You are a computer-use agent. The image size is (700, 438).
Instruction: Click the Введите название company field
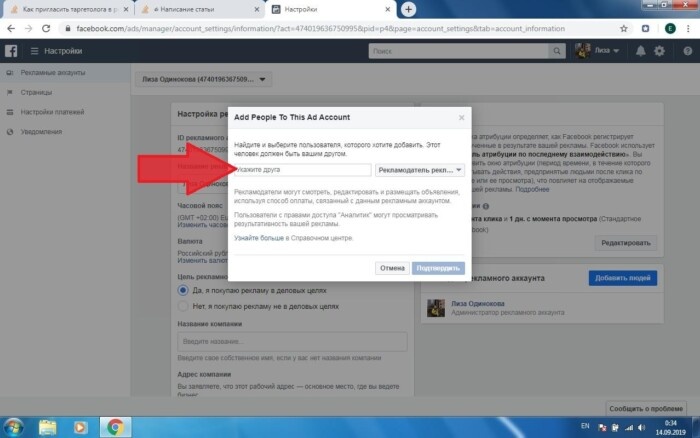point(292,341)
